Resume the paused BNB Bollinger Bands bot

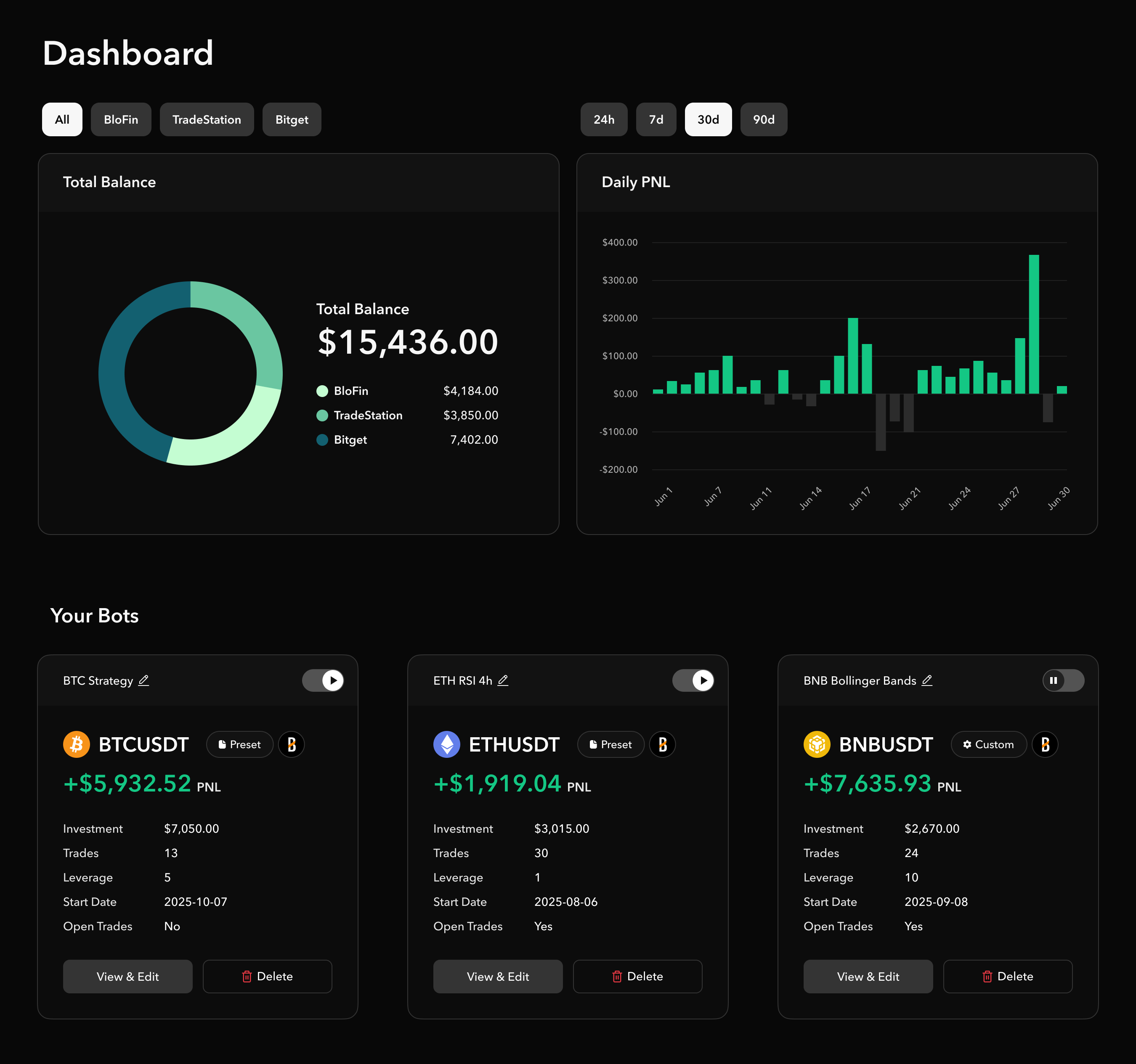[x=1064, y=680]
